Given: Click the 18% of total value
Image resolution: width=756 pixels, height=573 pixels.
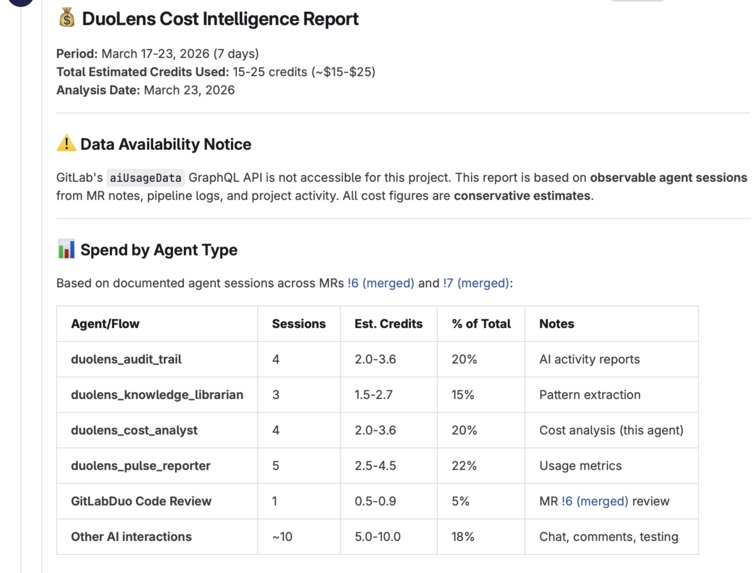Looking at the screenshot, I should (x=463, y=537).
